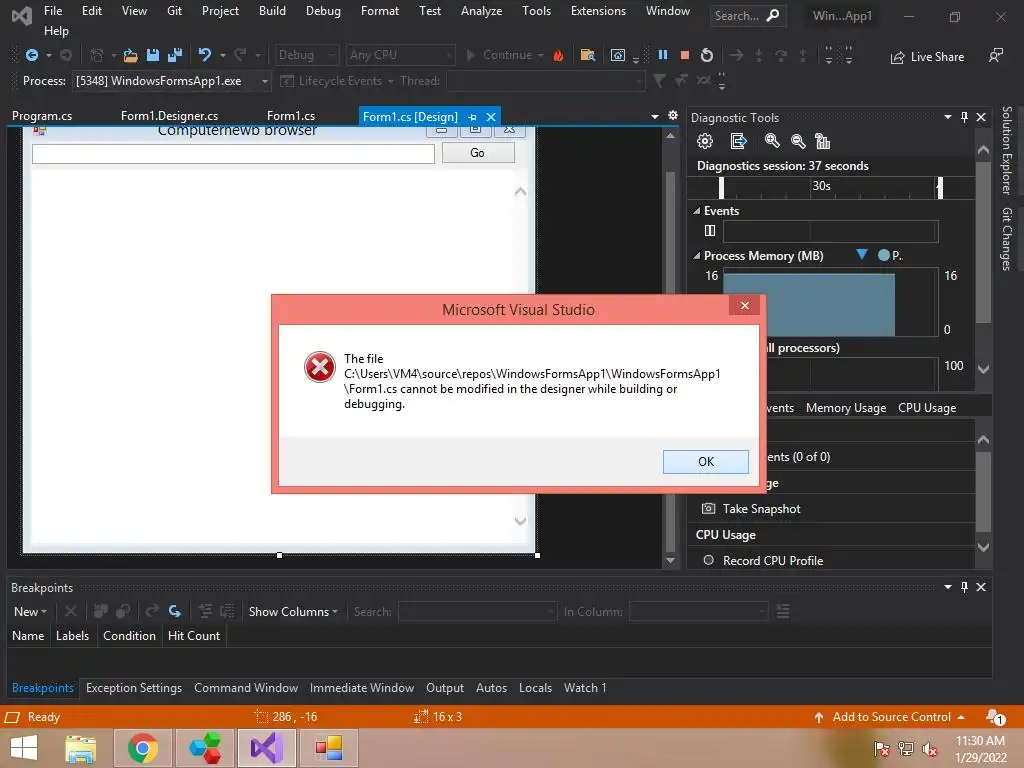Click the Take Snapshot camera icon
This screenshot has height=768, width=1024.
(x=709, y=508)
